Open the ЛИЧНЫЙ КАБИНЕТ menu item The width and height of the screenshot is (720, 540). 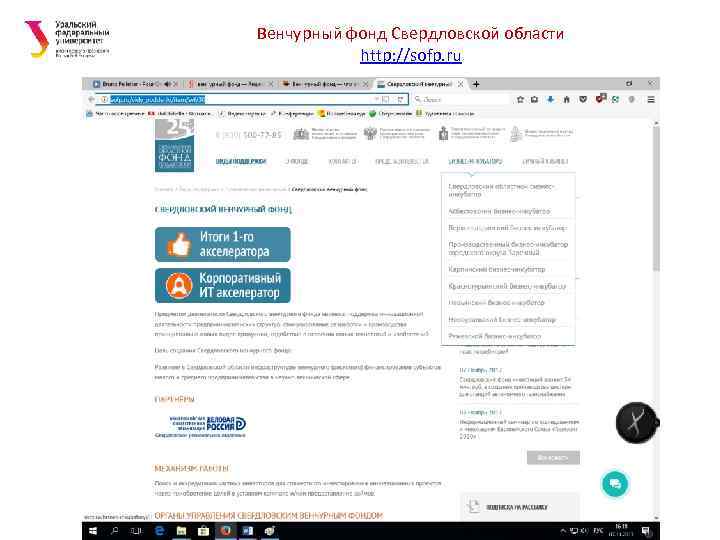[x=545, y=161]
